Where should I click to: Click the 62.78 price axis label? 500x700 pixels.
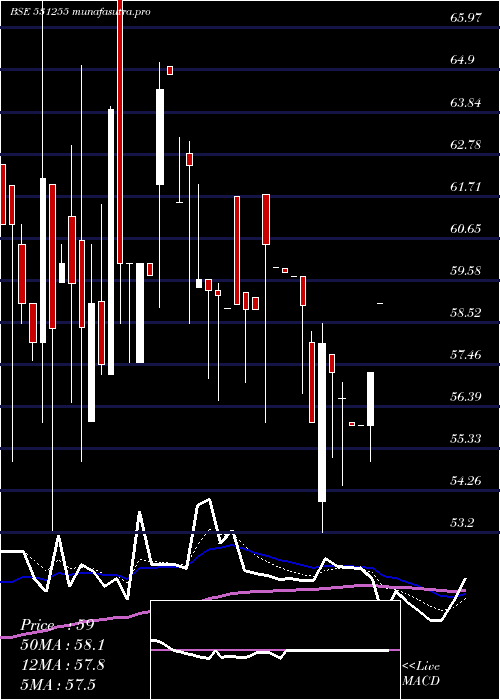coord(466,145)
